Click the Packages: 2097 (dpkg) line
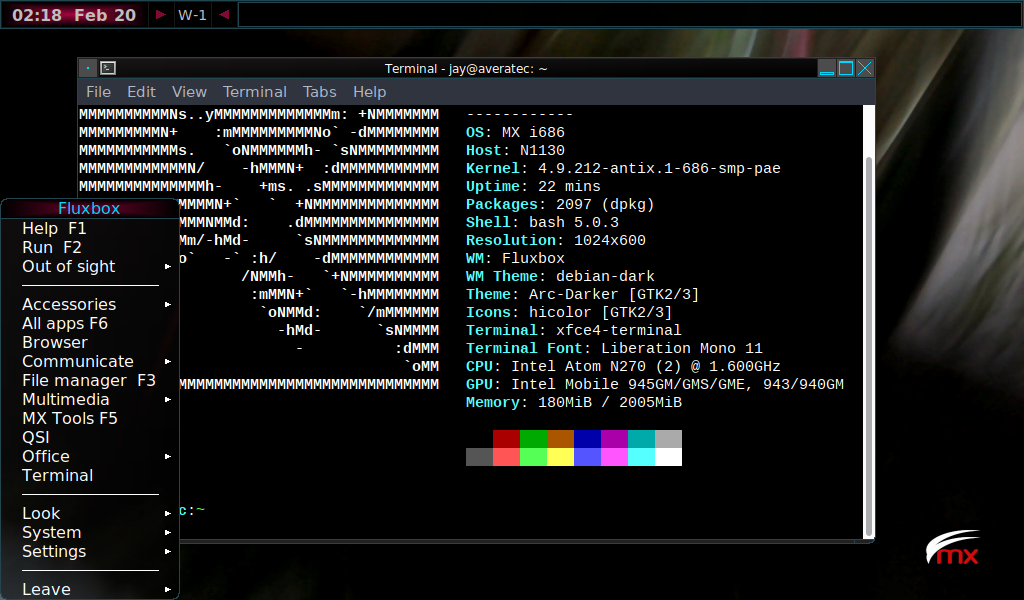Viewport: 1024px width, 600px height. tap(560, 204)
